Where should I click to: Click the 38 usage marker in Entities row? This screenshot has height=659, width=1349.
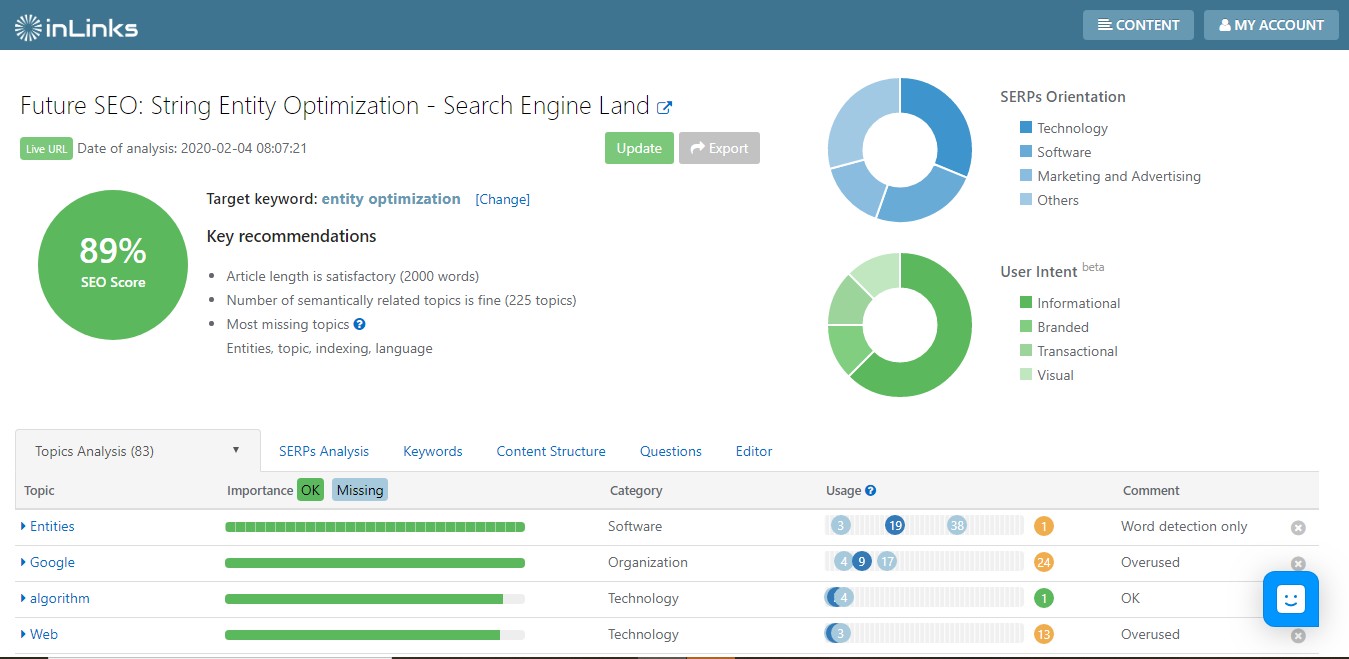click(957, 525)
